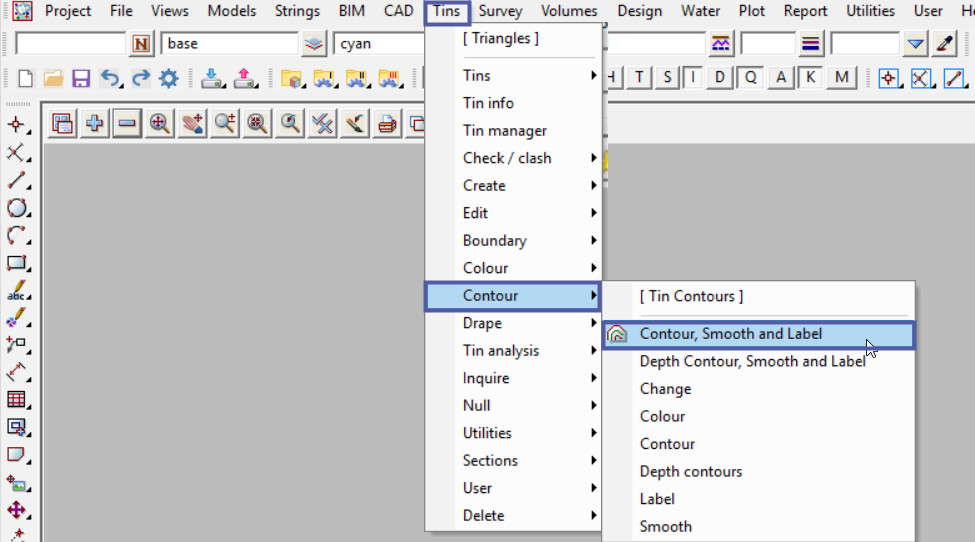975x542 pixels.
Task: Select the text abc tool
Action: [x=17, y=292]
